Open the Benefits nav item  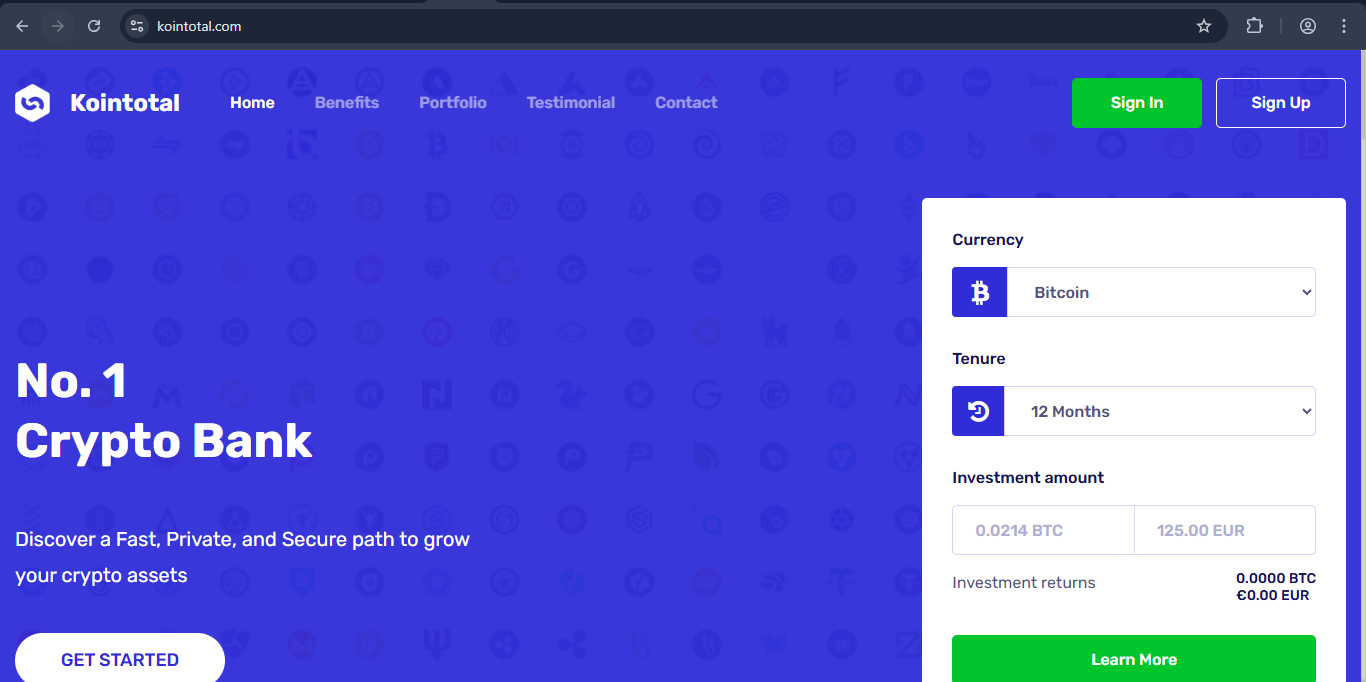click(347, 102)
